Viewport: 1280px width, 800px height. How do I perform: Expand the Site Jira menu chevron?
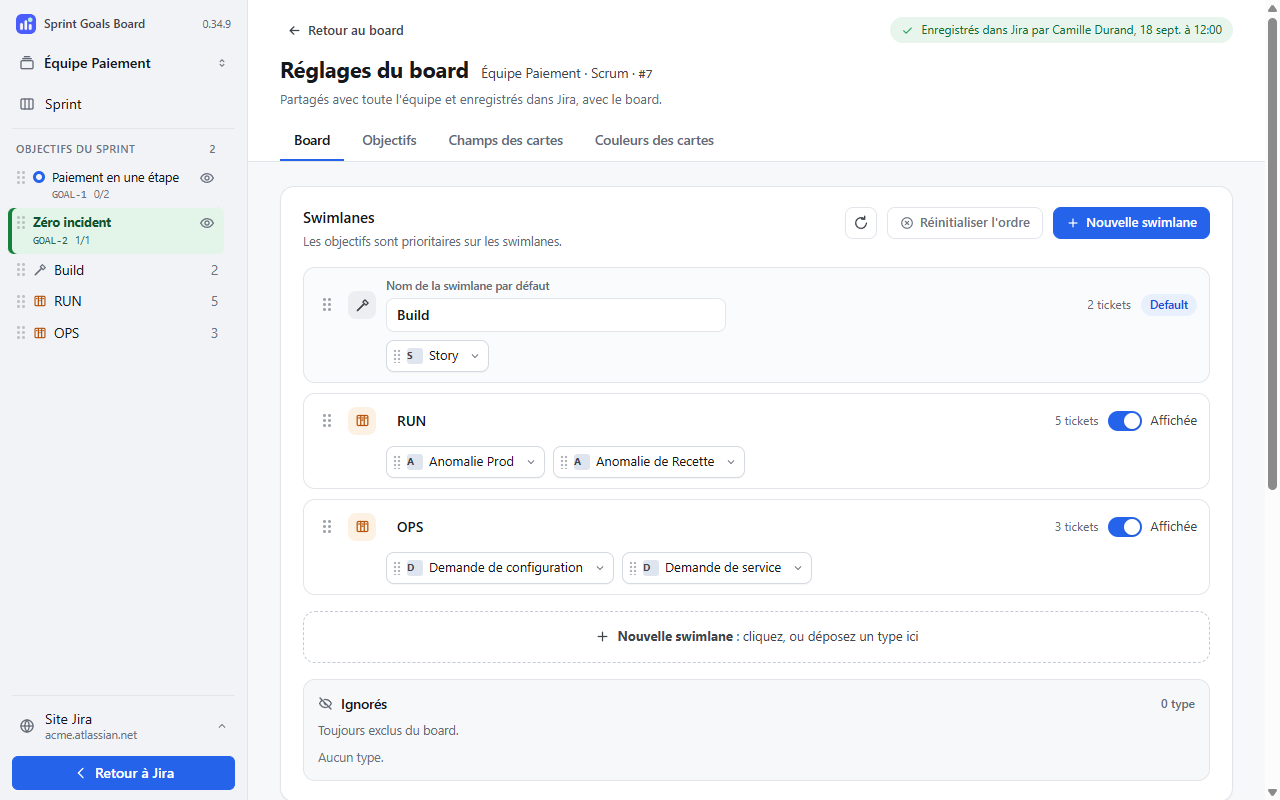(222, 726)
